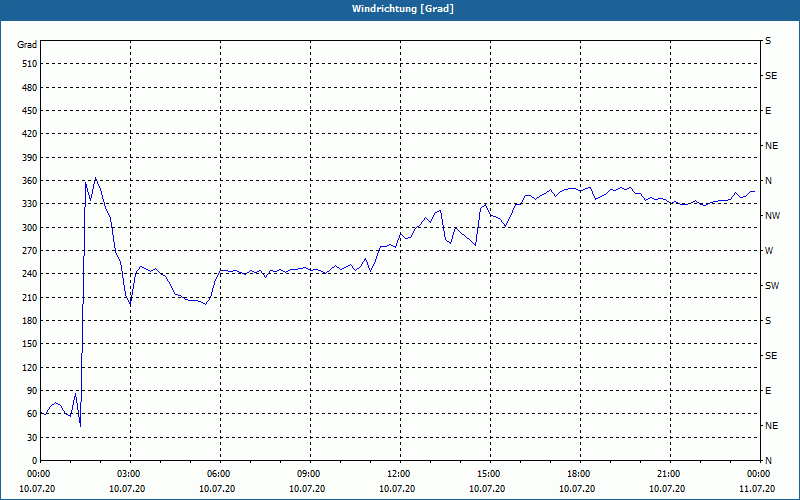Choose the 330 y-axis value

tap(30, 204)
